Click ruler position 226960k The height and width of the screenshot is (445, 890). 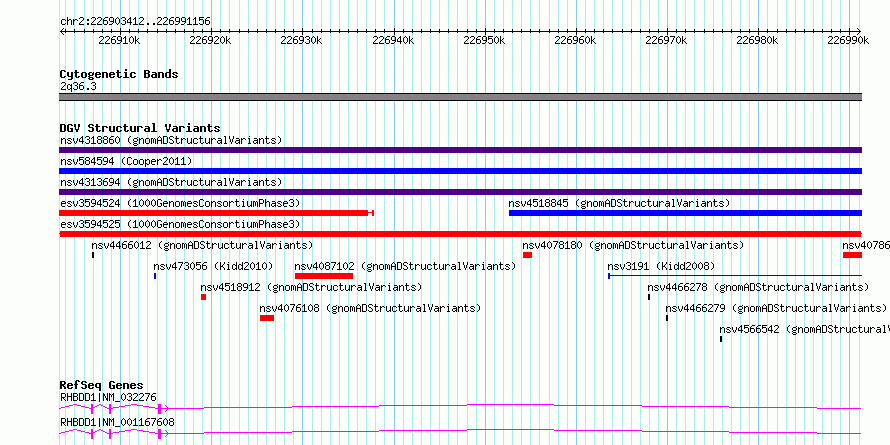[575, 40]
